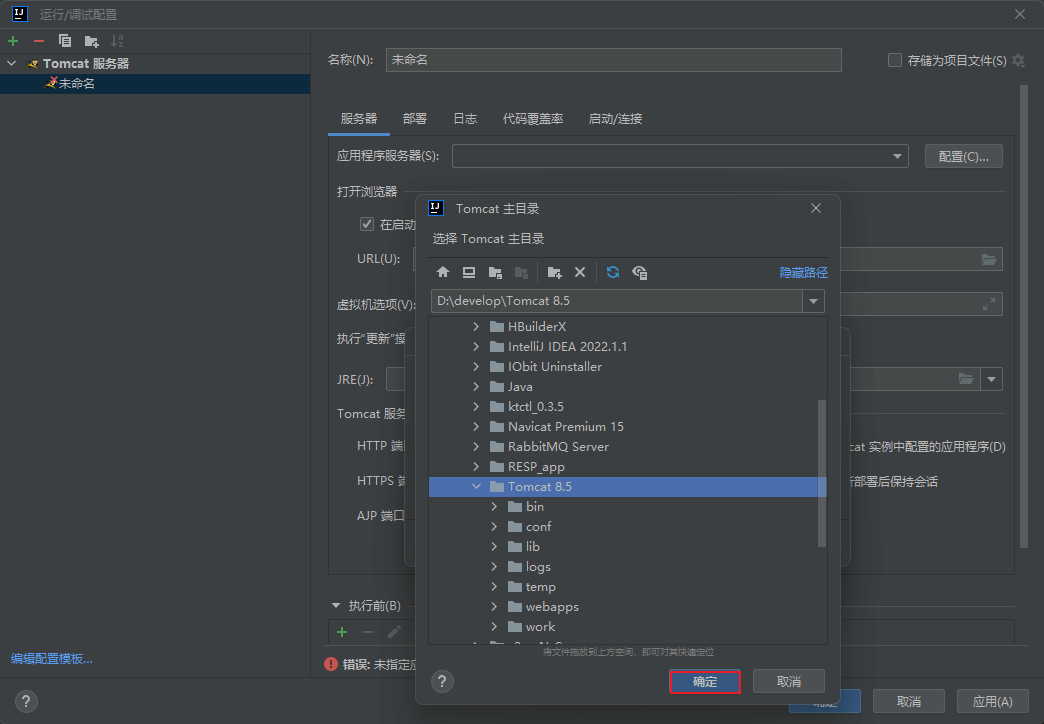The image size is (1044, 724).
Task: Refresh the file tree
Action: (x=613, y=272)
